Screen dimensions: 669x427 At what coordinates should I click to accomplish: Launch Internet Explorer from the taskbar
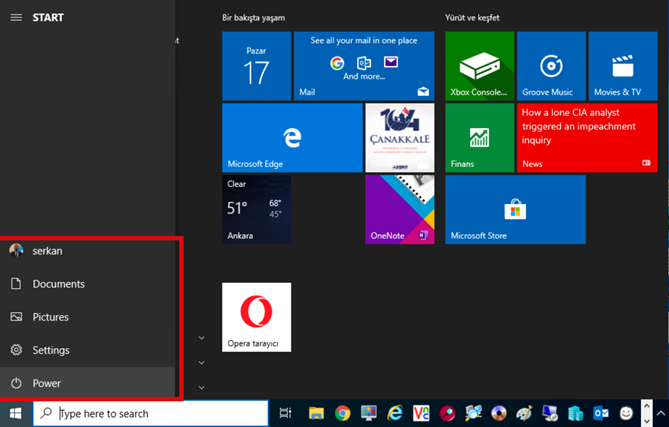[x=395, y=413]
